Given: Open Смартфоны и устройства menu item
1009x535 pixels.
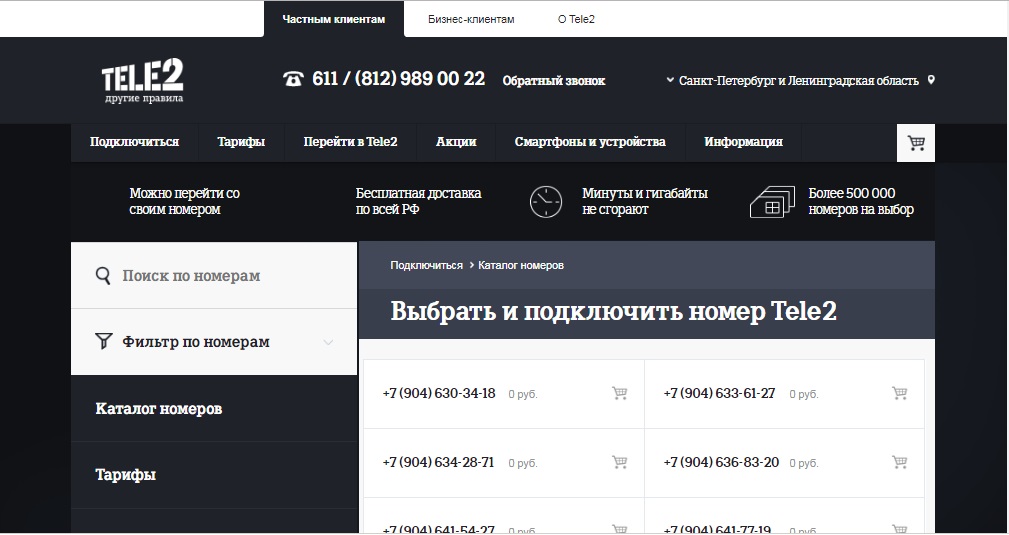Looking at the screenshot, I should [590, 142].
